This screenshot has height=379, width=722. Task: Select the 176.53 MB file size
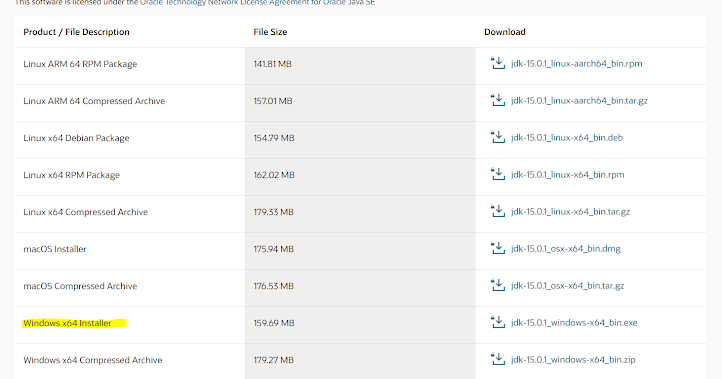click(274, 286)
